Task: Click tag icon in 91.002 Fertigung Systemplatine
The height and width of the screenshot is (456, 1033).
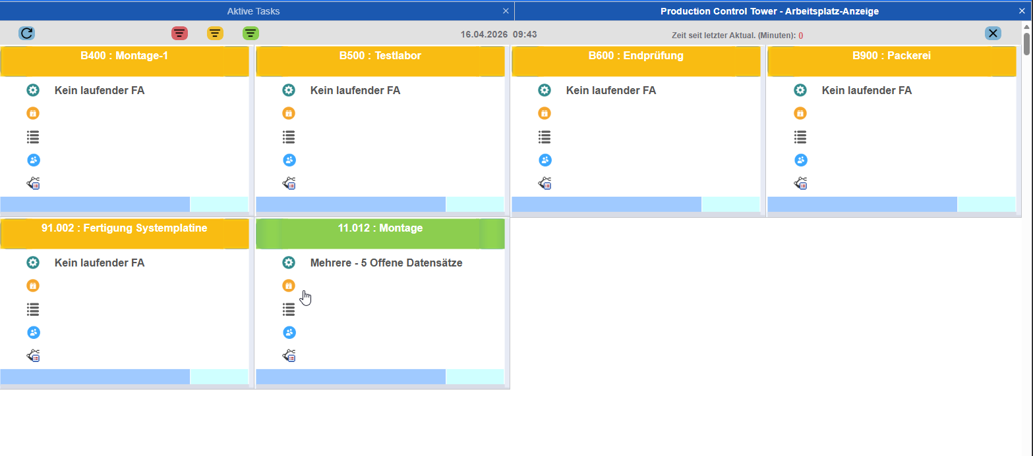Action: pos(33,356)
